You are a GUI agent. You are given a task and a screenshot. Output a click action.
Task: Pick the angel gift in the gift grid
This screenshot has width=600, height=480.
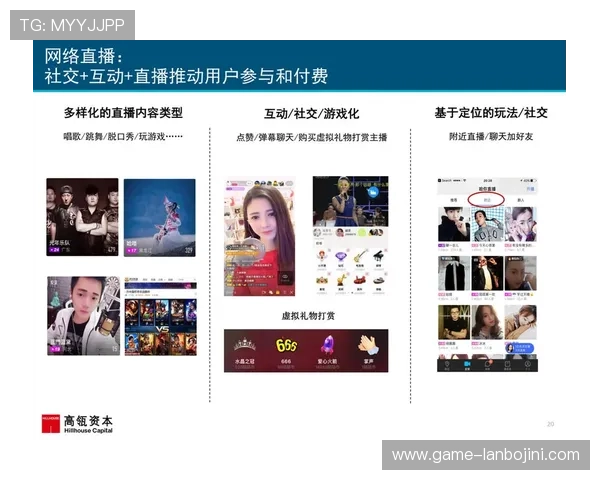coord(322,256)
